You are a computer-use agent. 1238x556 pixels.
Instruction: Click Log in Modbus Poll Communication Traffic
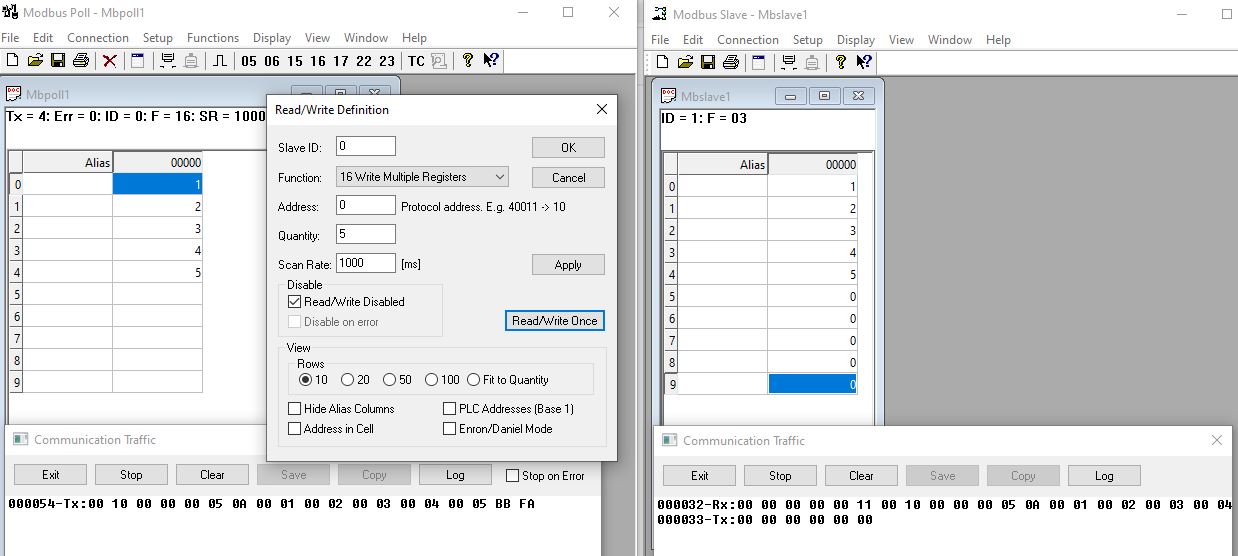tap(455, 475)
